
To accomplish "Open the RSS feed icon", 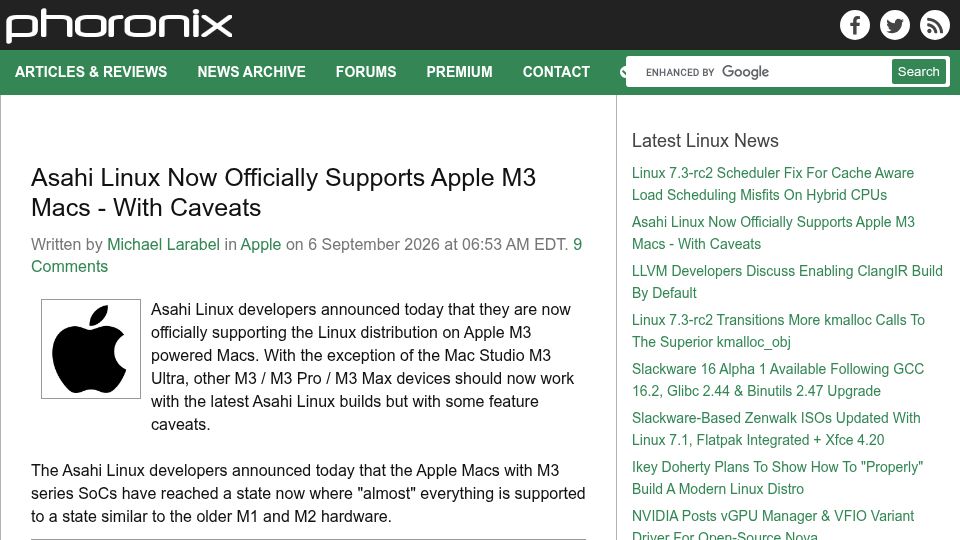I will tap(934, 25).
